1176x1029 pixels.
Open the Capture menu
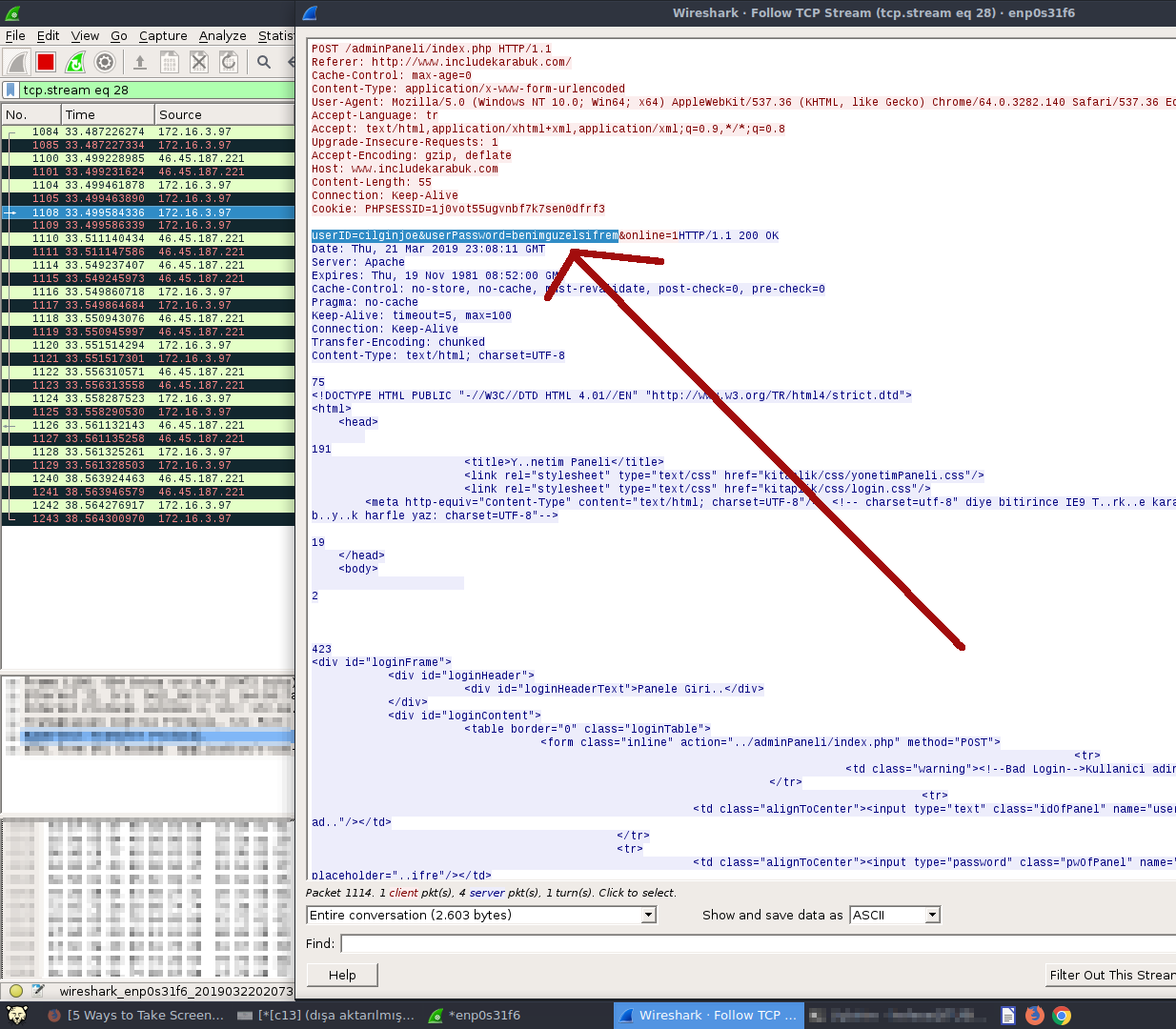pos(163,35)
